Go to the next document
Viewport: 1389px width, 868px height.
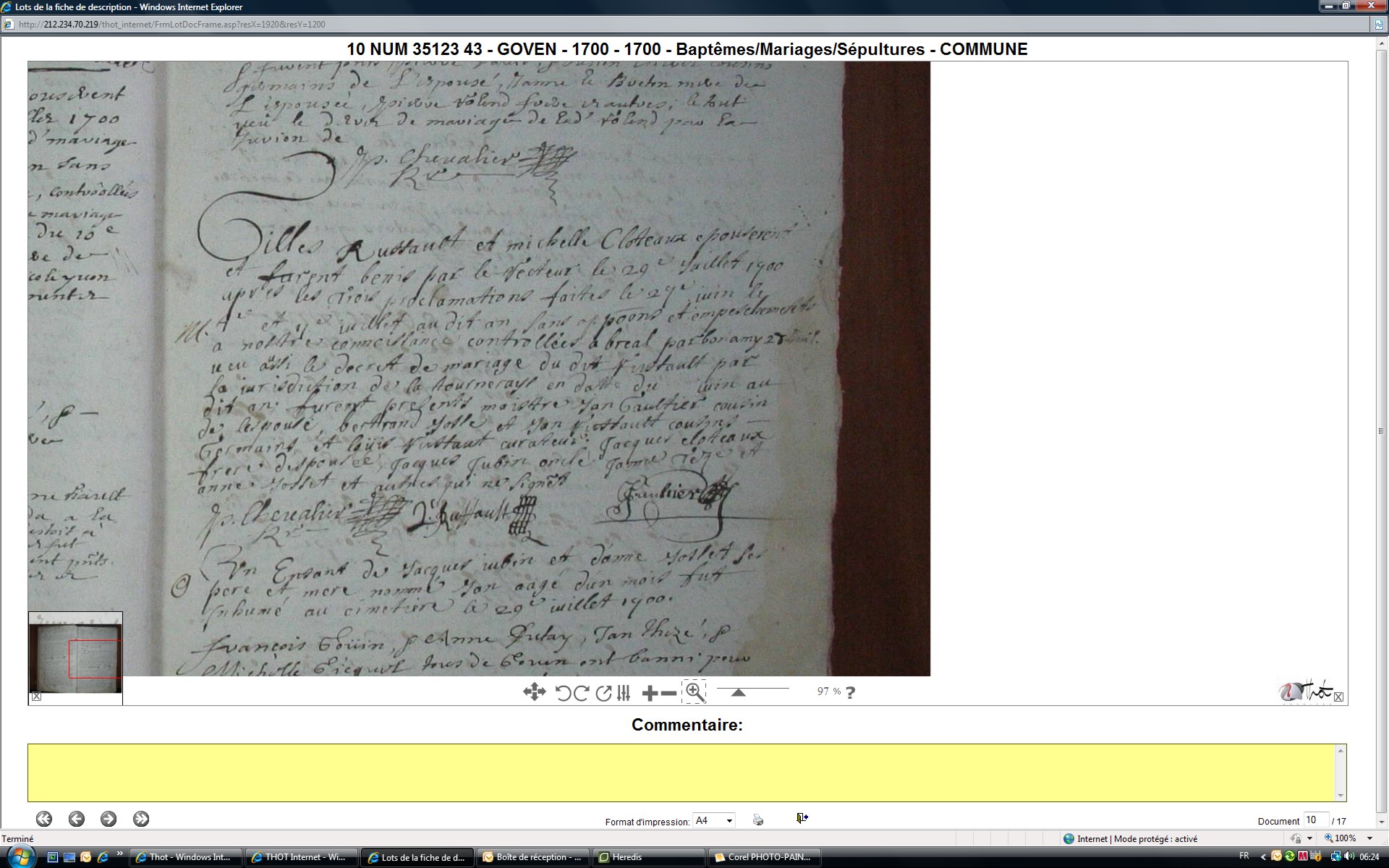pos(109,819)
